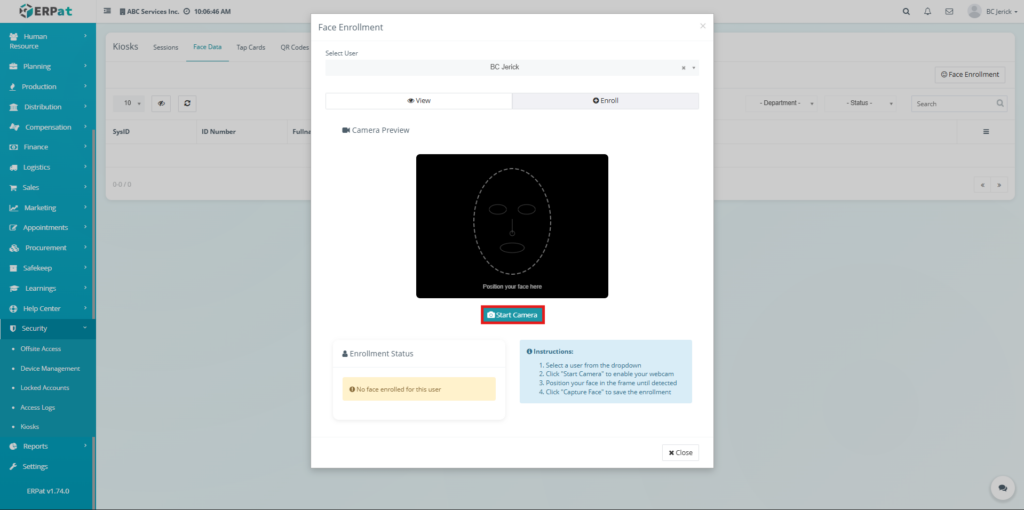Open the Procurement sidebar menu
The height and width of the screenshot is (510, 1024).
[48, 247]
